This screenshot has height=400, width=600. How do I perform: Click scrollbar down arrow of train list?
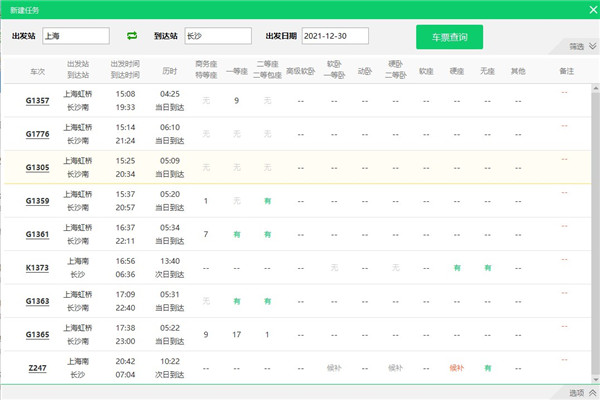(594, 379)
